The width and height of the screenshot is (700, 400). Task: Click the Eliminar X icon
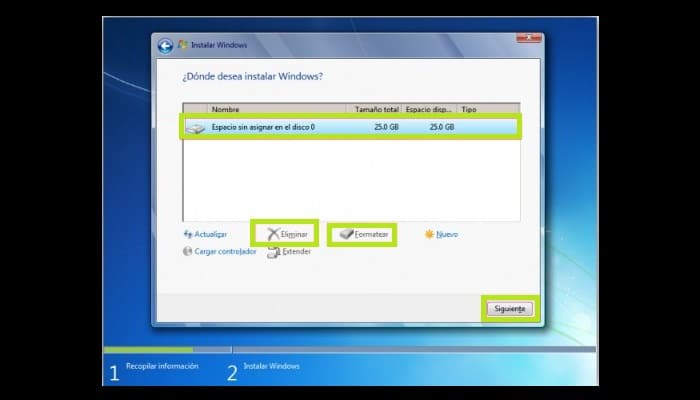click(x=273, y=234)
